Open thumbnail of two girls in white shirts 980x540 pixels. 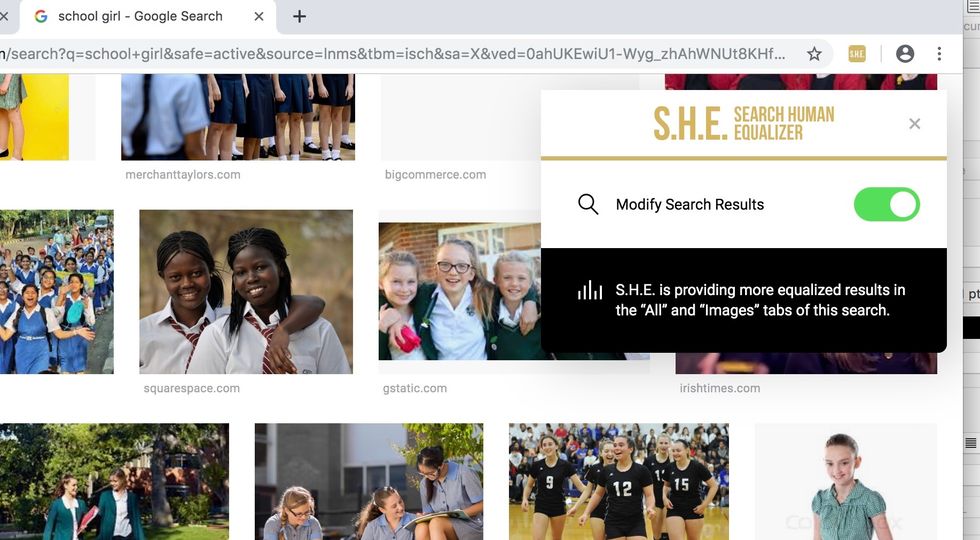coord(246,292)
